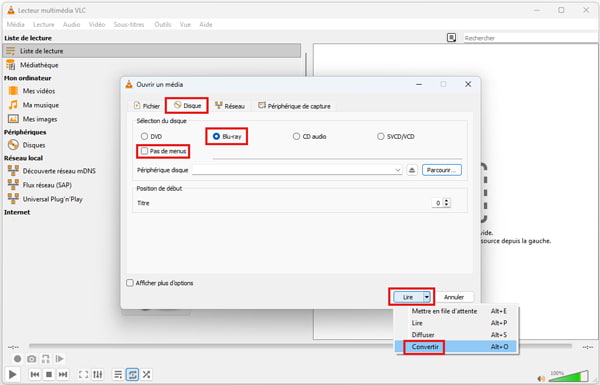Screen dimensions: 600x385
Task: Click the Parcourir... button
Action: pyautogui.click(x=442, y=170)
